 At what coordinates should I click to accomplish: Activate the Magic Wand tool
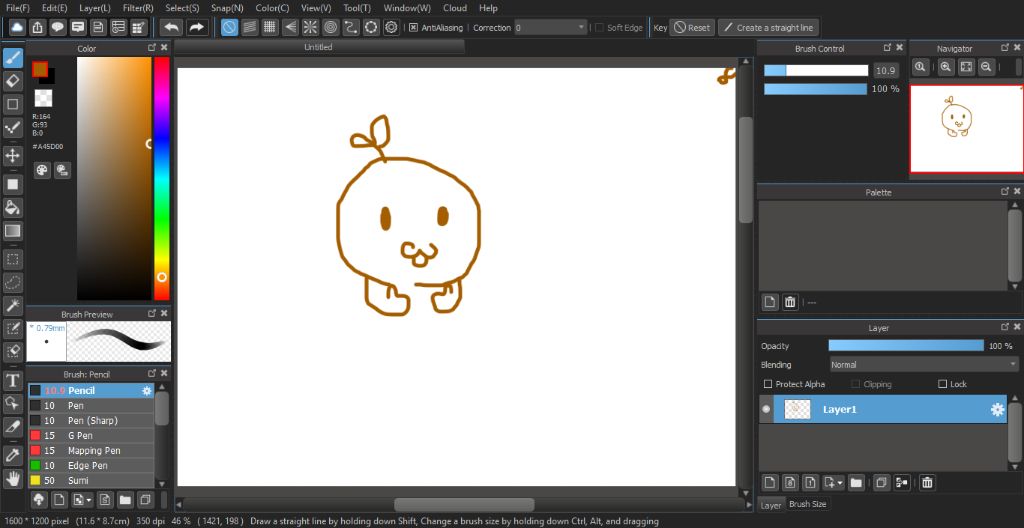coord(12,305)
